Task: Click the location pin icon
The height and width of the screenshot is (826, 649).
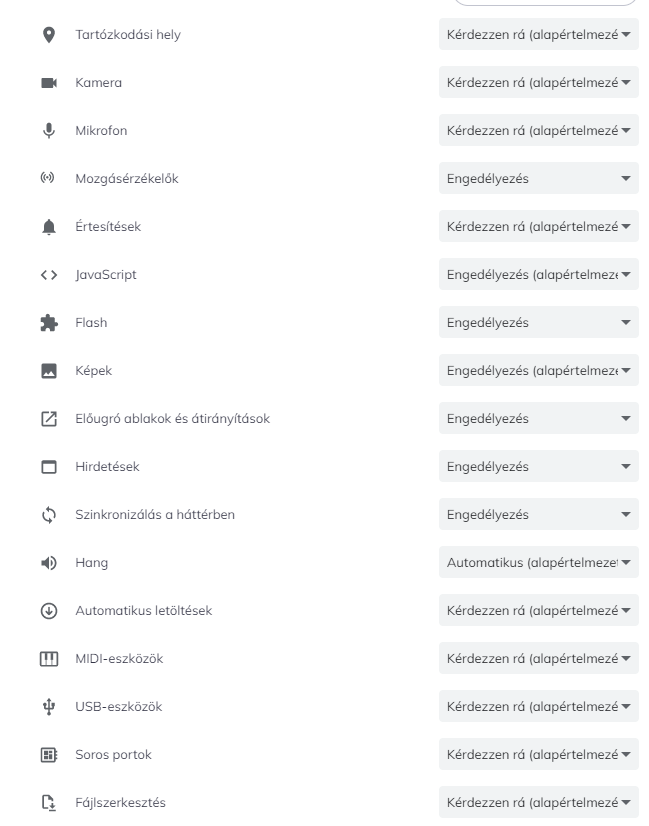Action: pos(48,35)
